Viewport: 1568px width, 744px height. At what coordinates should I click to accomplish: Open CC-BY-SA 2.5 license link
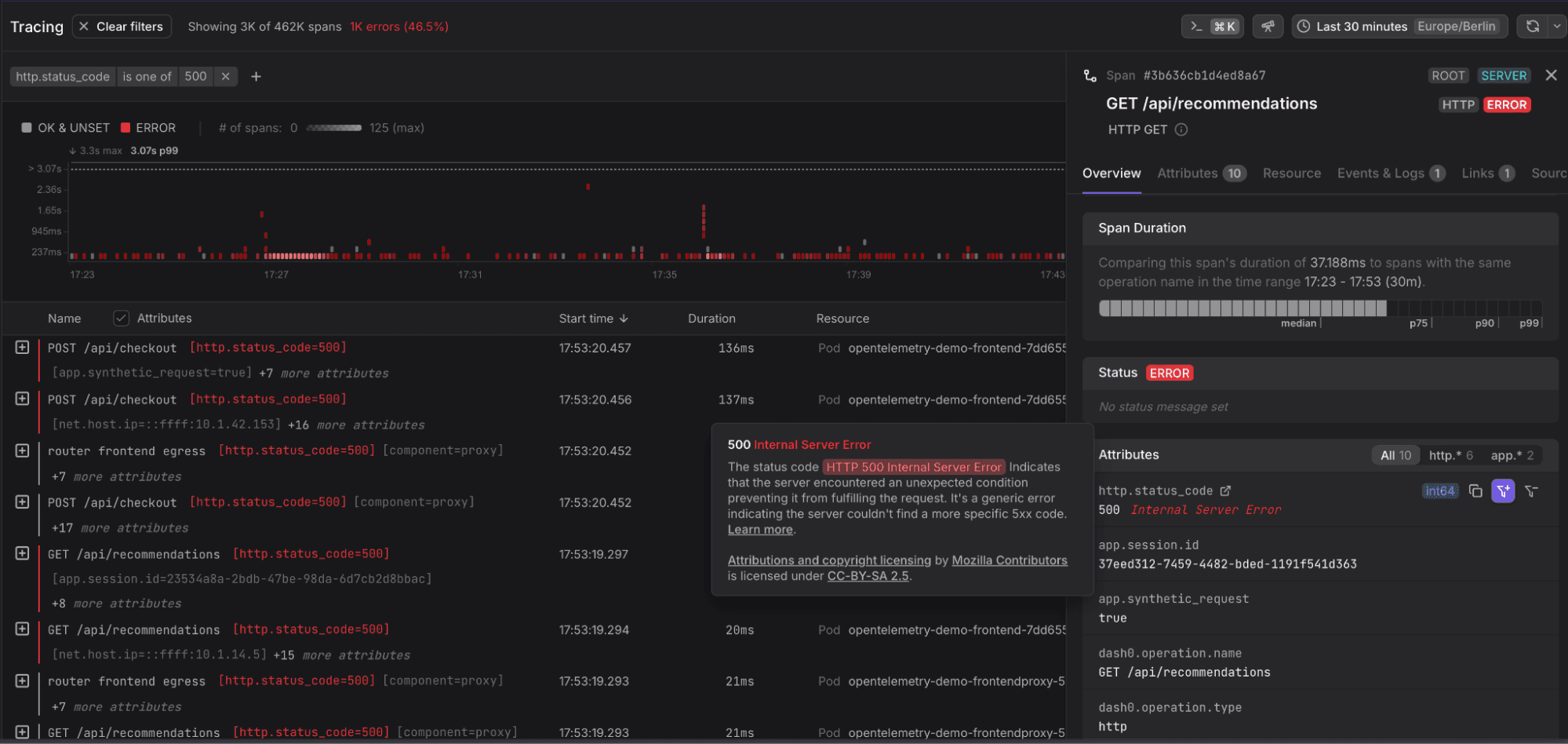[x=868, y=576]
